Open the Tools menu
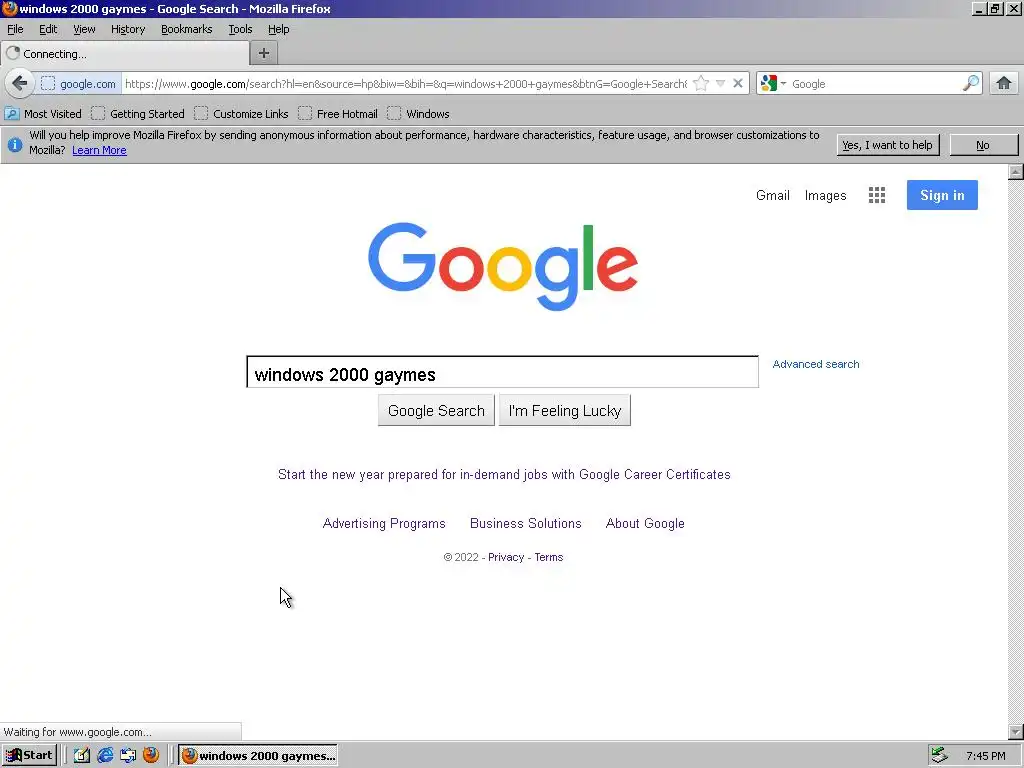The width and height of the screenshot is (1024, 768). coord(240,29)
